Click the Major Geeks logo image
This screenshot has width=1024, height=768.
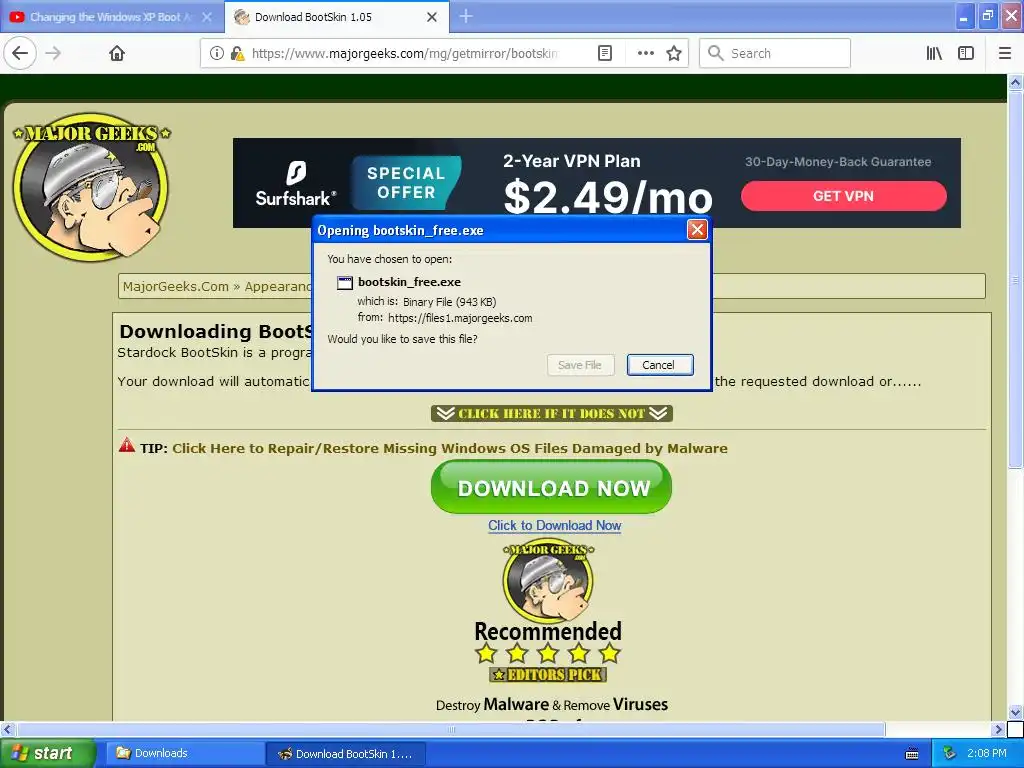(91, 187)
